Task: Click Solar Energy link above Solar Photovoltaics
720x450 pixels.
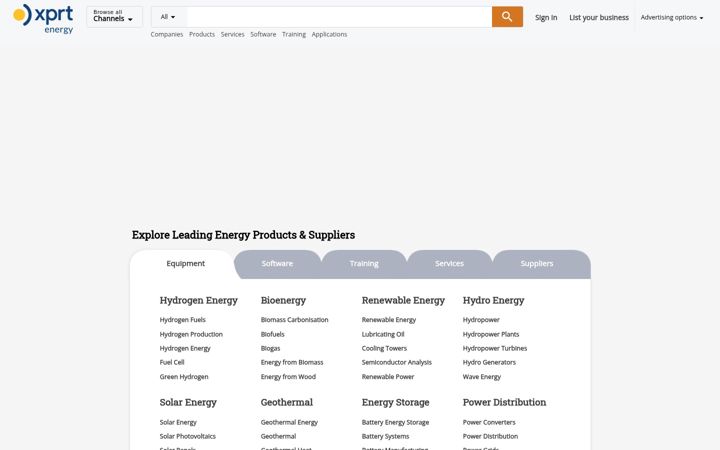Action: pos(178,422)
